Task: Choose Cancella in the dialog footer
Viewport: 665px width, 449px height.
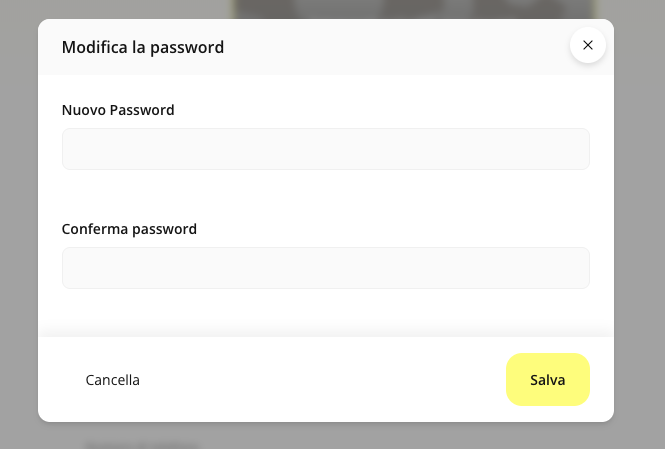Action: pyautogui.click(x=113, y=380)
